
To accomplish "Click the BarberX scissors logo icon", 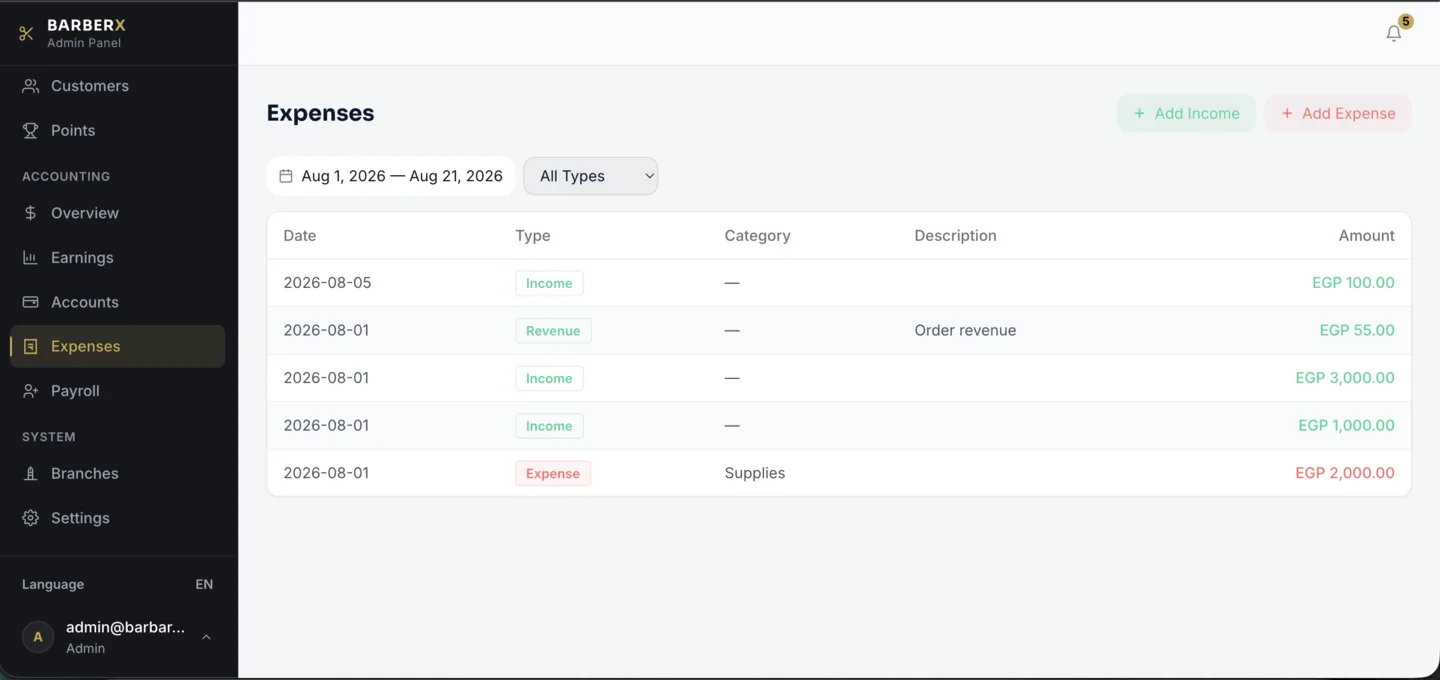I will [26, 34].
